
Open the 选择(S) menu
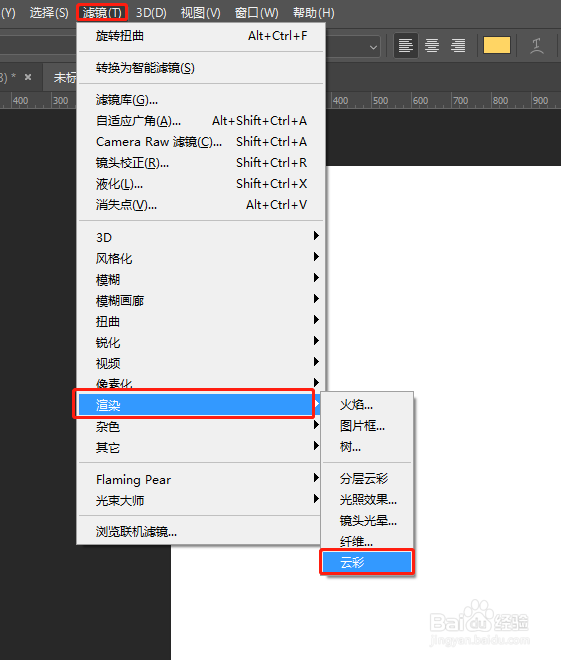click(49, 13)
